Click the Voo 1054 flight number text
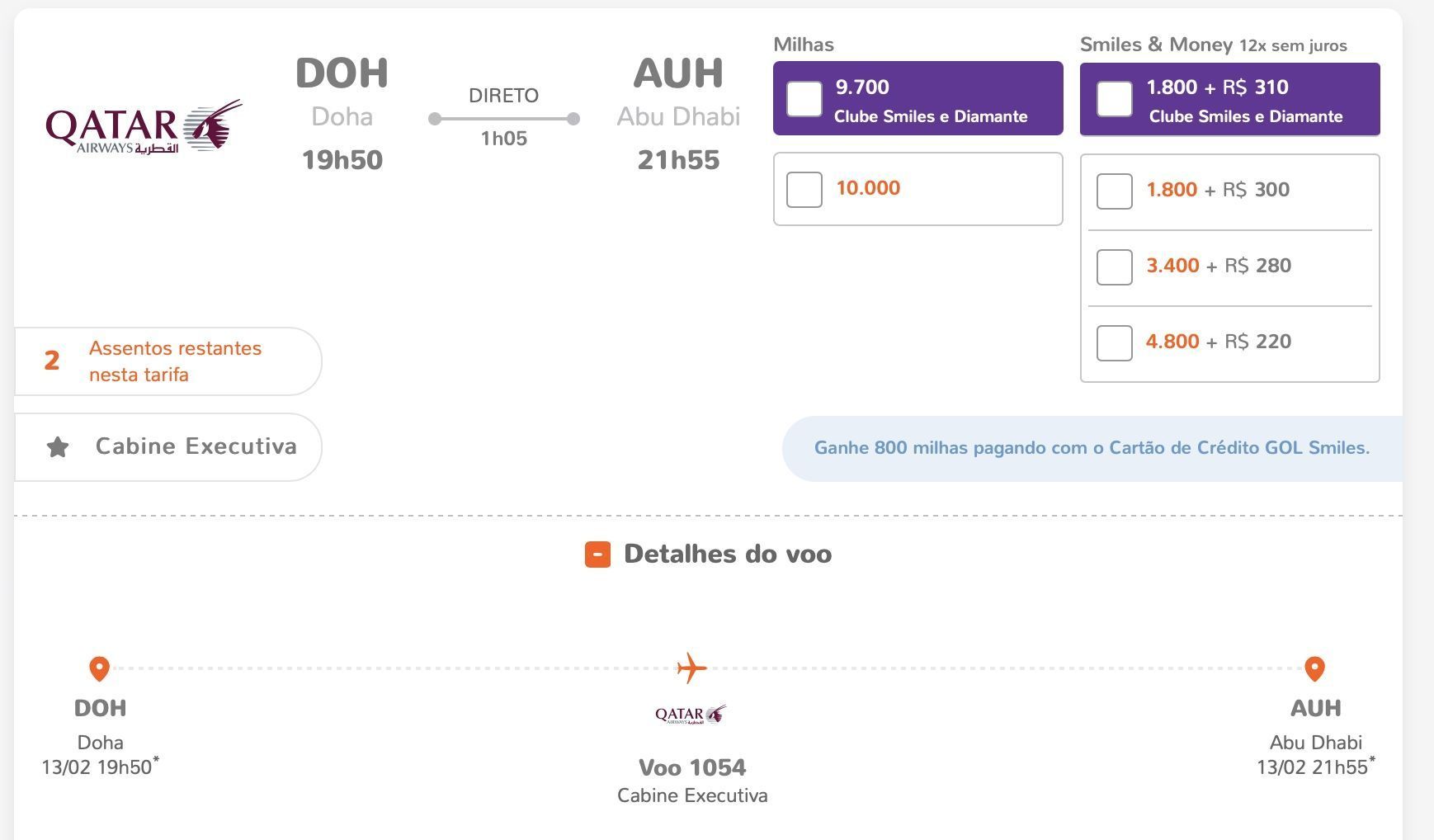 pyautogui.click(x=692, y=767)
